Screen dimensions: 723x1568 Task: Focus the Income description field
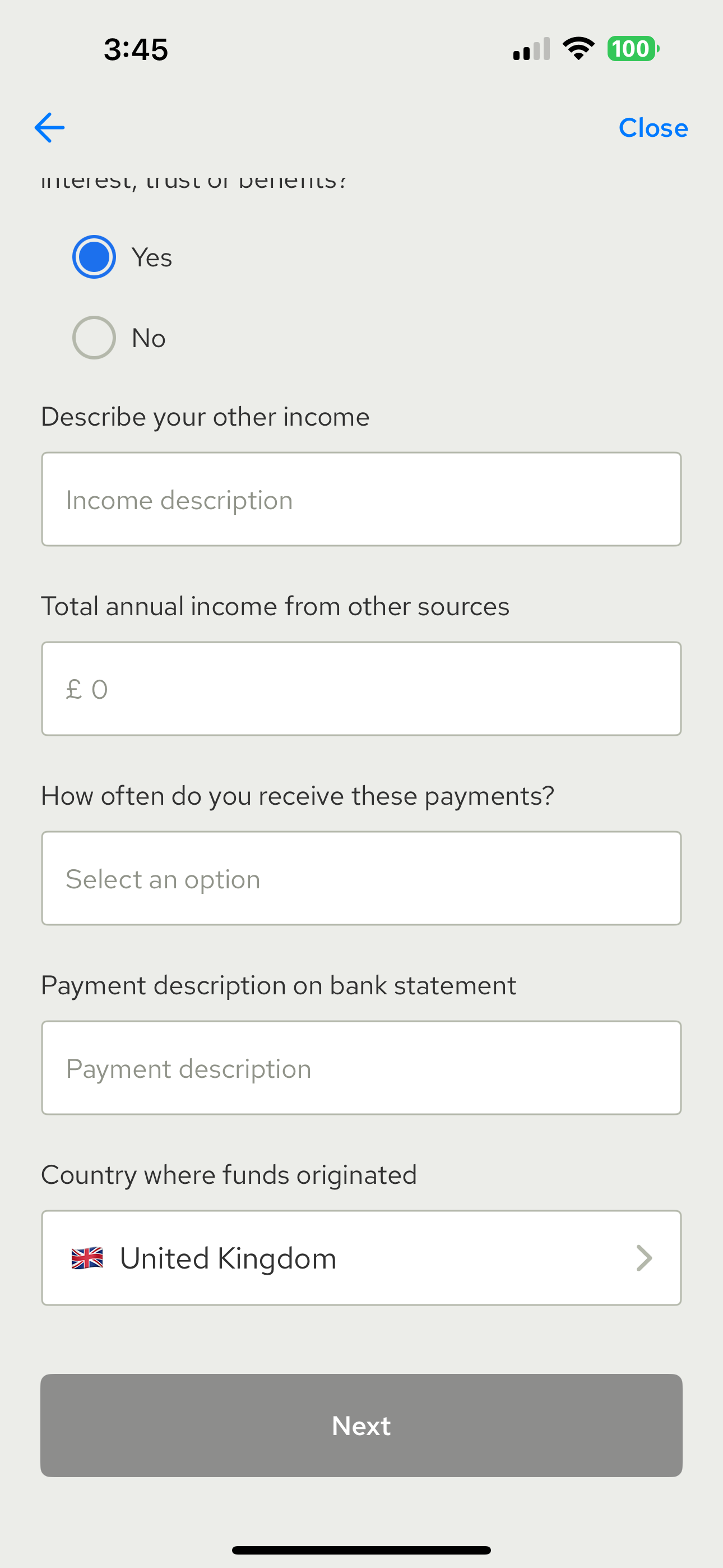coord(361,499)
